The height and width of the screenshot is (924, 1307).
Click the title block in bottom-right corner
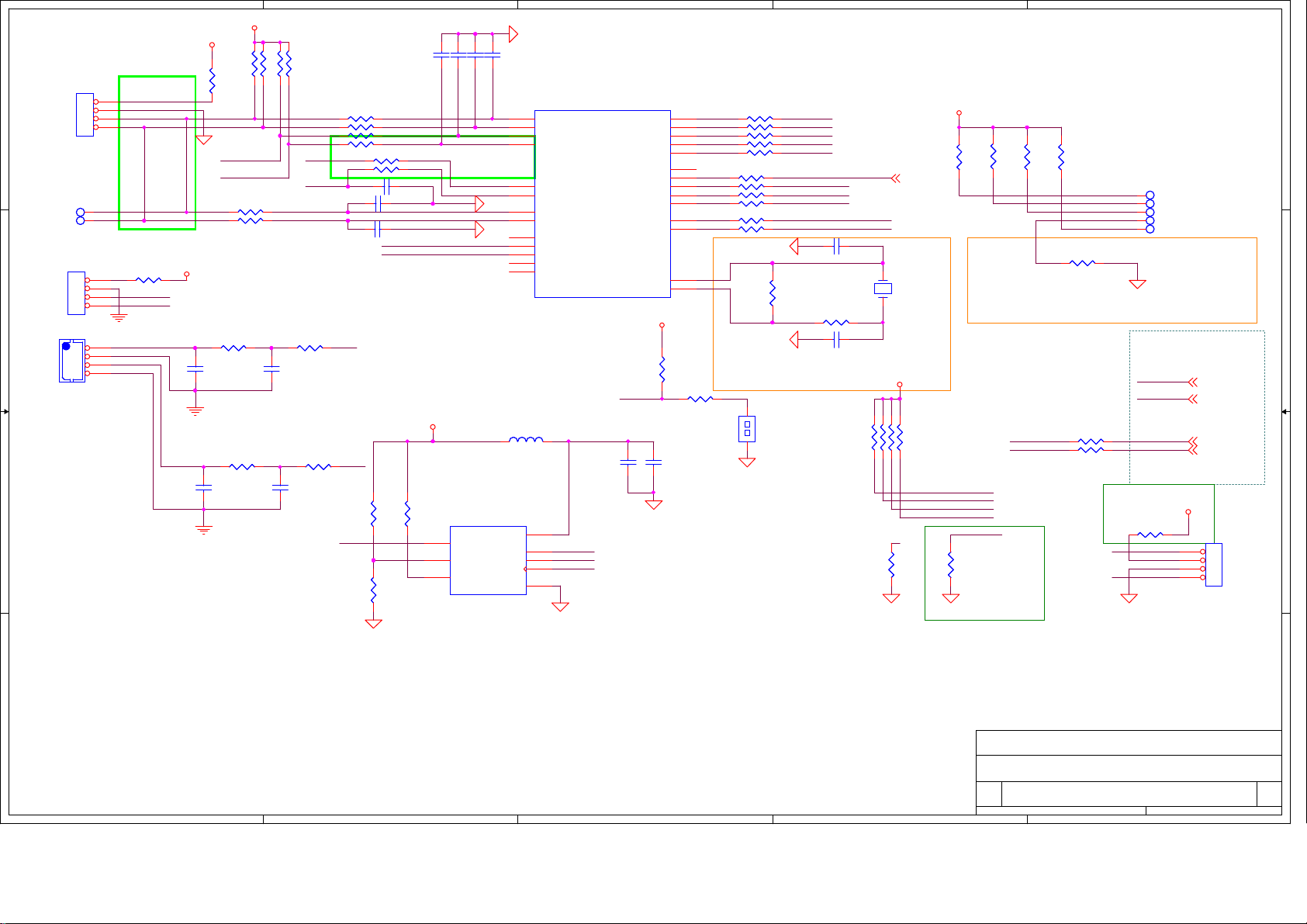(x=1128, y=772)
